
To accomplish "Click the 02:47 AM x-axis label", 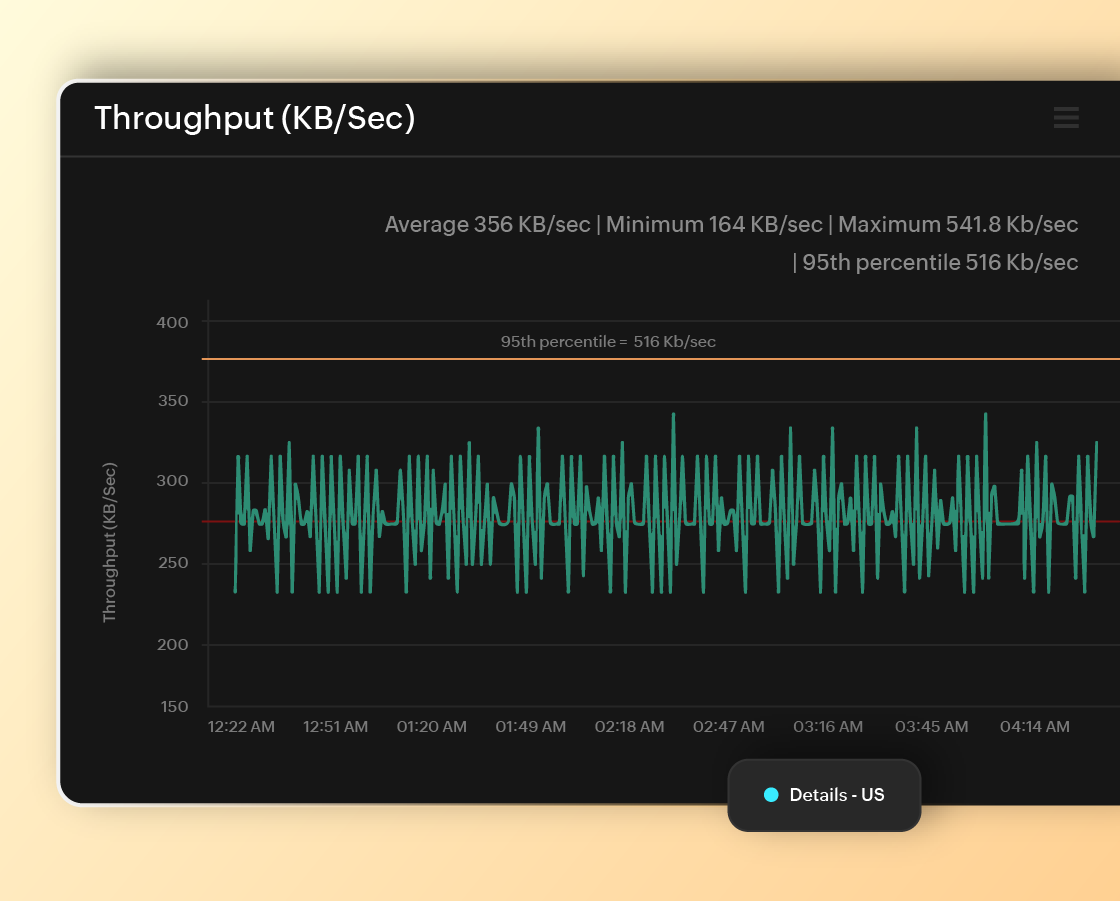I will (x=729, y=727).
